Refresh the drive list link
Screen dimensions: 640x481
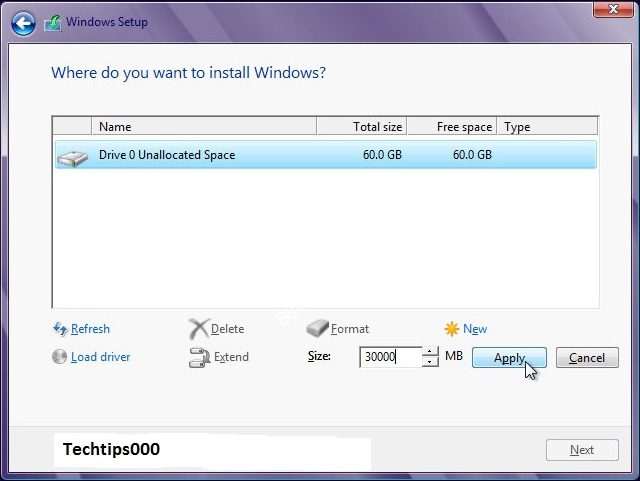90,329
